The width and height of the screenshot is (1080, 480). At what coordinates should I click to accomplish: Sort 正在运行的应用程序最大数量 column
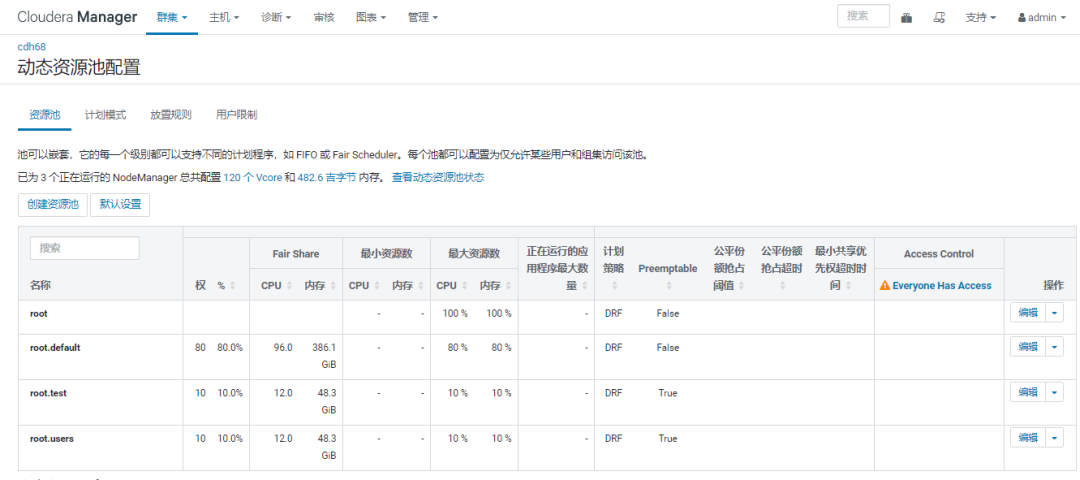583,286
